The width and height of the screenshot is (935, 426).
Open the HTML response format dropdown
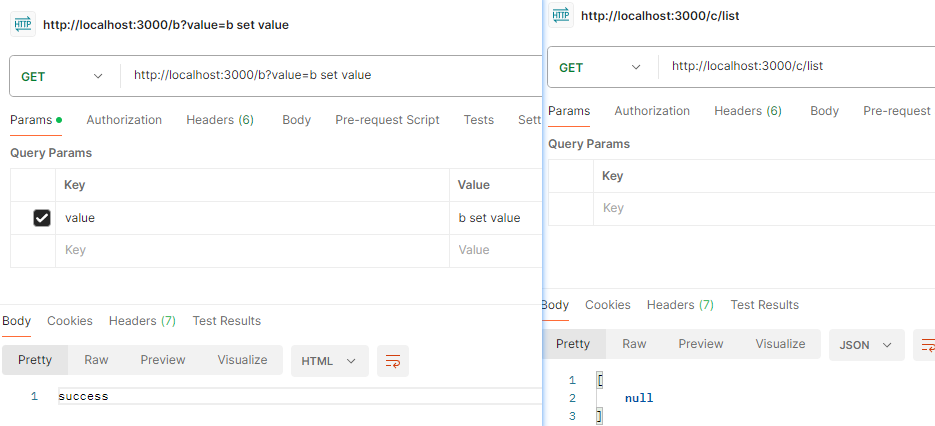coord(330,361)
